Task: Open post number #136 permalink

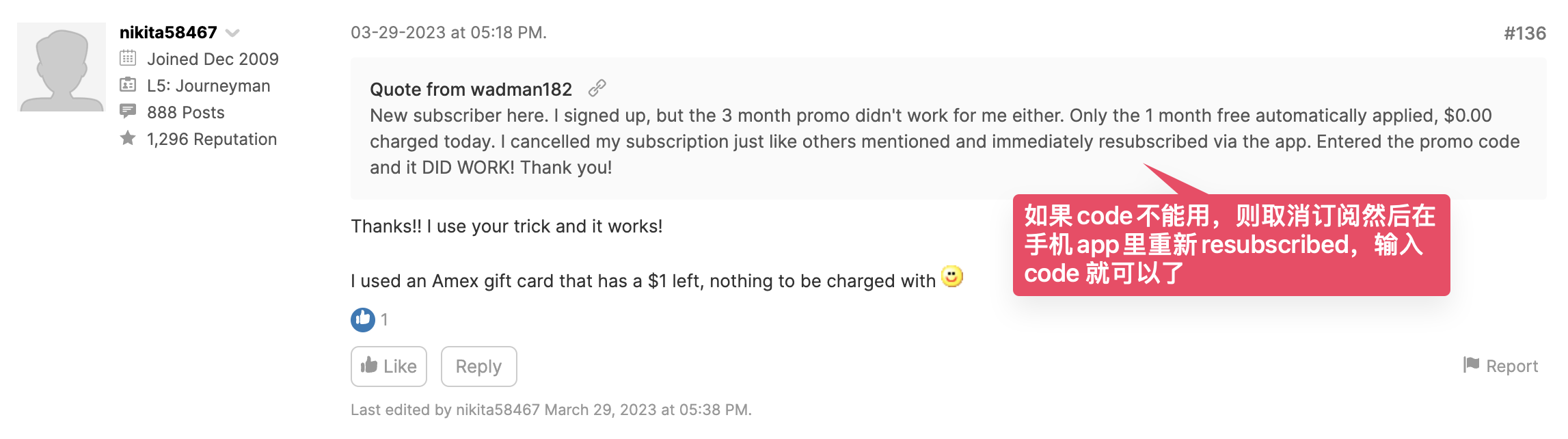Action: (1524, 34)
